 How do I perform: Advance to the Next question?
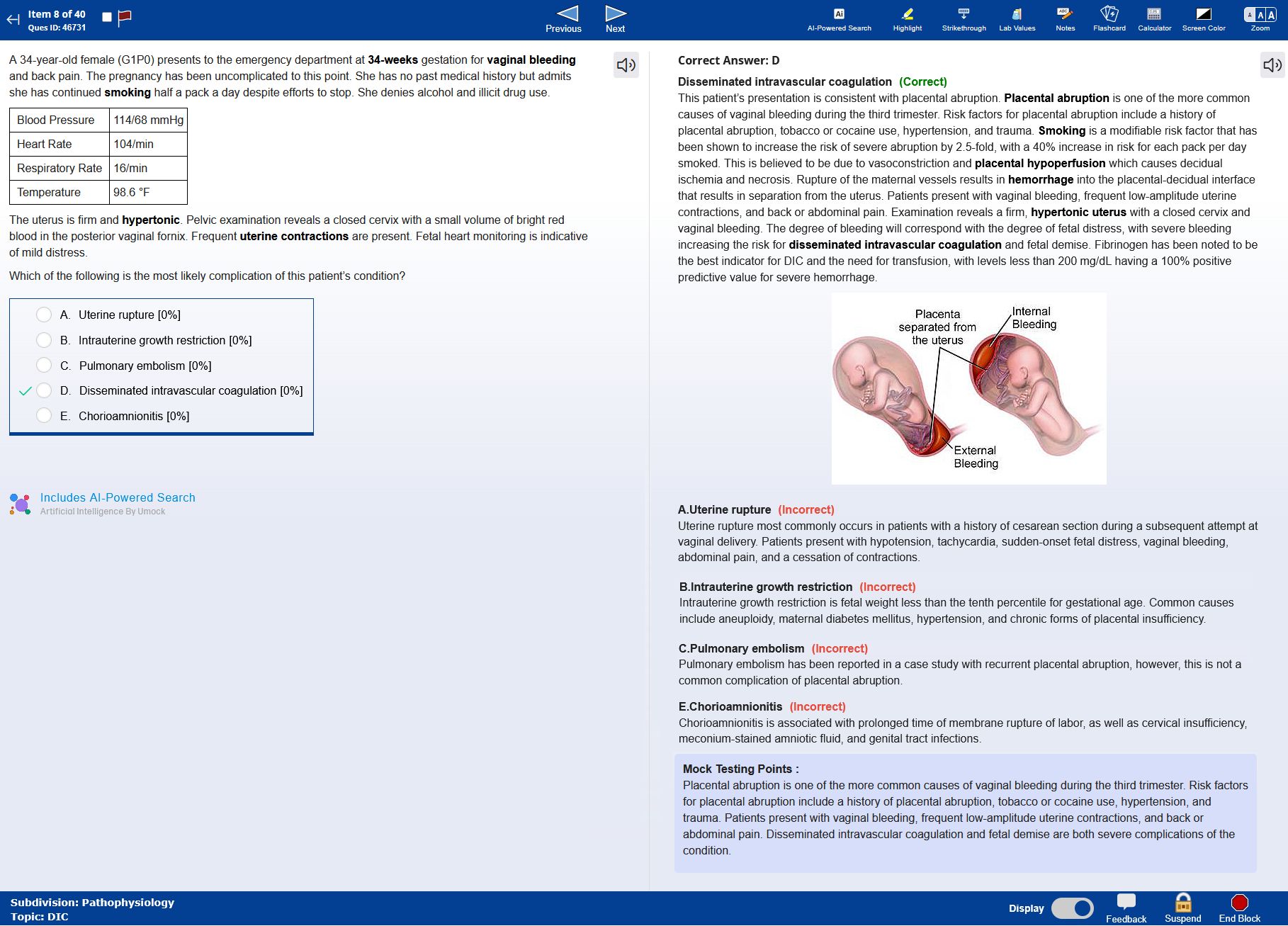(x=616, y=20)
